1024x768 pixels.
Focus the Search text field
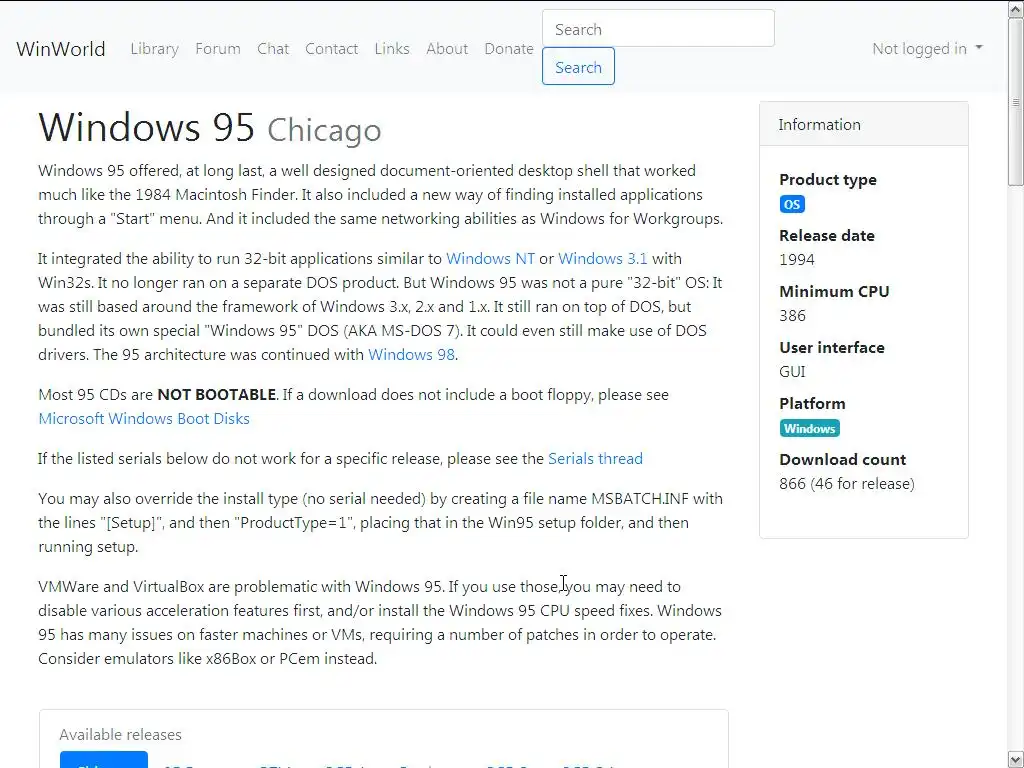pos(658,29)
